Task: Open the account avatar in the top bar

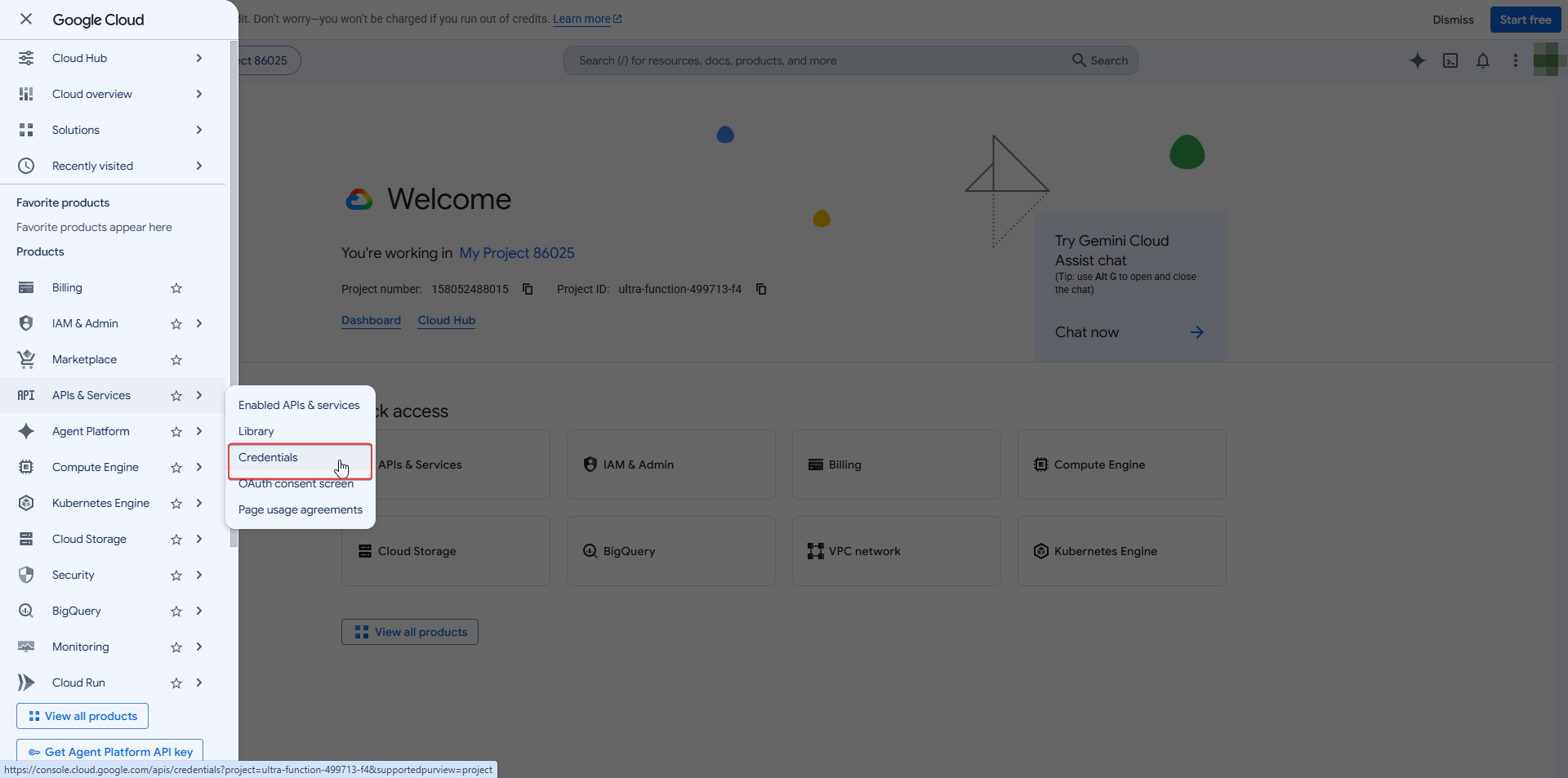Action: (1546, 60)
